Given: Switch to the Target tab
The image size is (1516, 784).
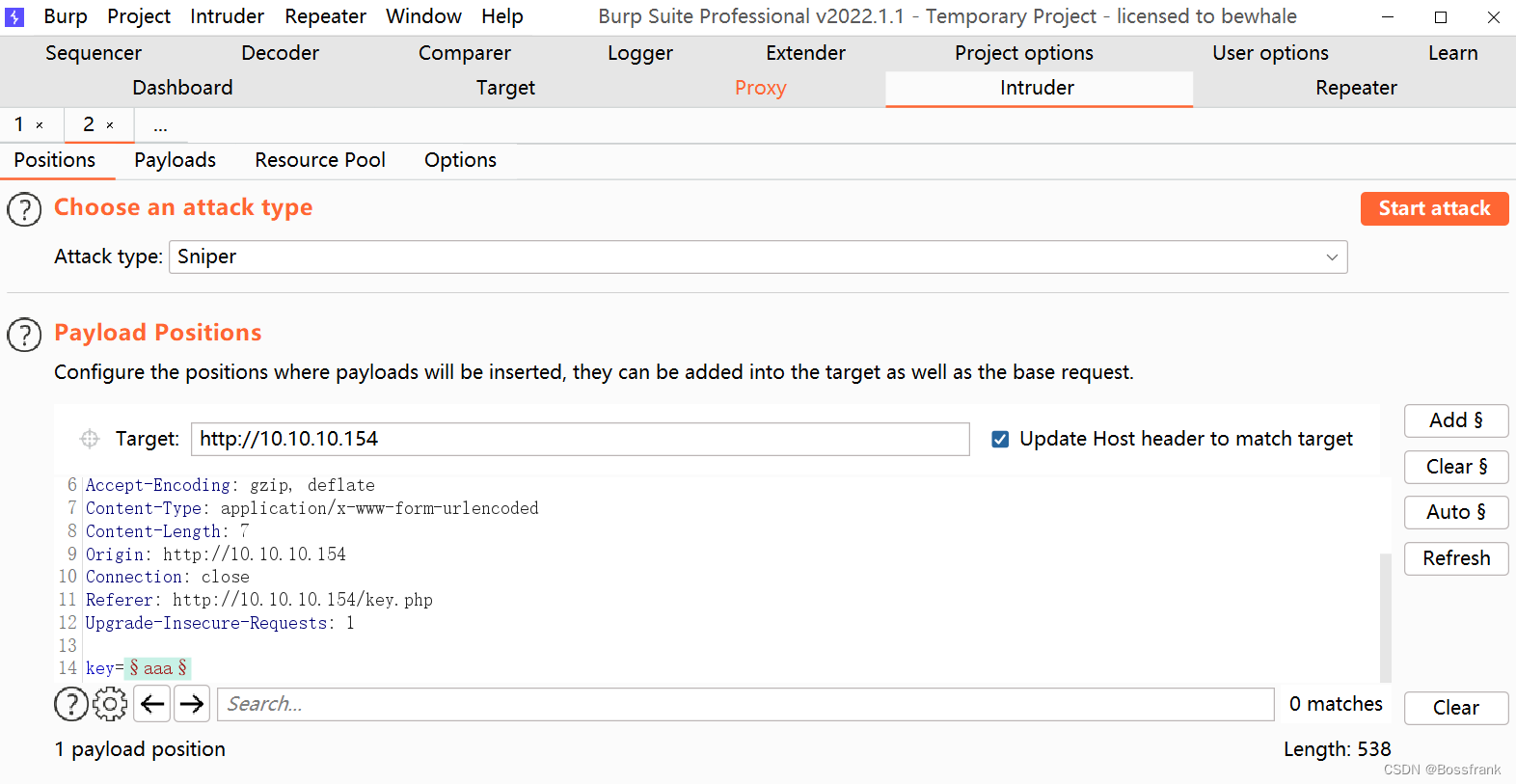Looking at the screenshot, I should tap(505, 88).
